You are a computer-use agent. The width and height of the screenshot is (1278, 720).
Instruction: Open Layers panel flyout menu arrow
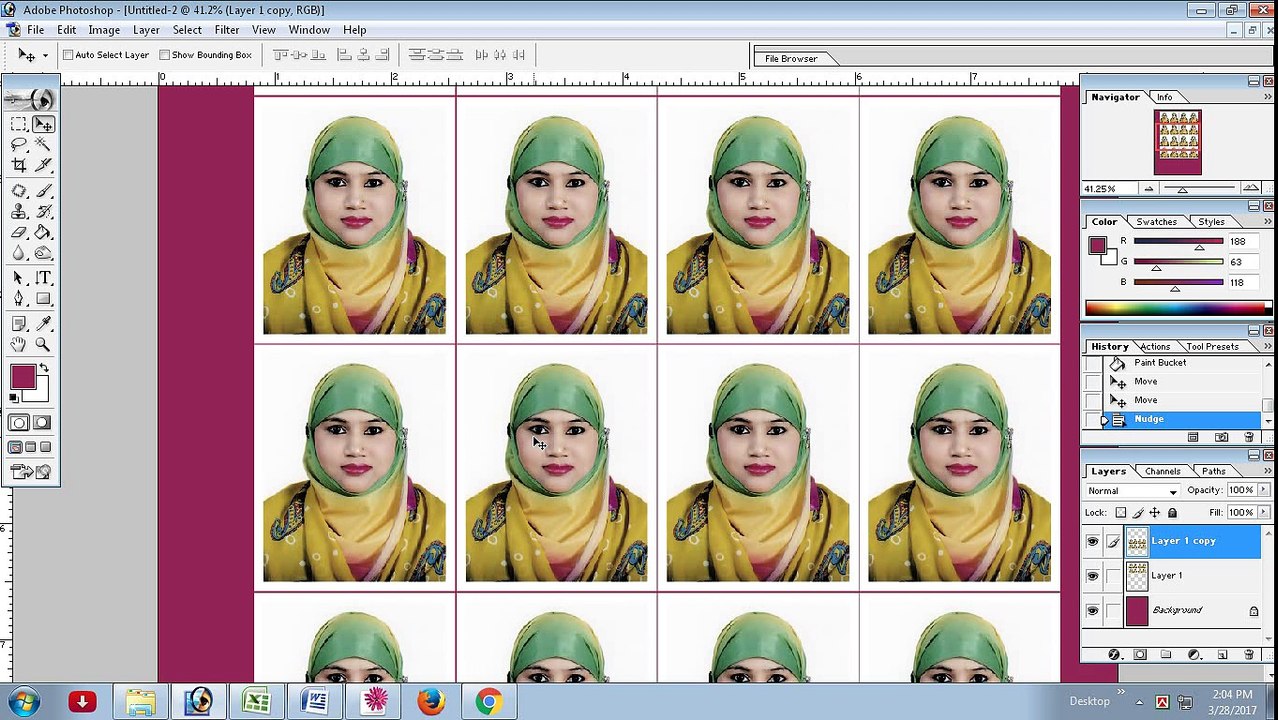(1268, 471)
